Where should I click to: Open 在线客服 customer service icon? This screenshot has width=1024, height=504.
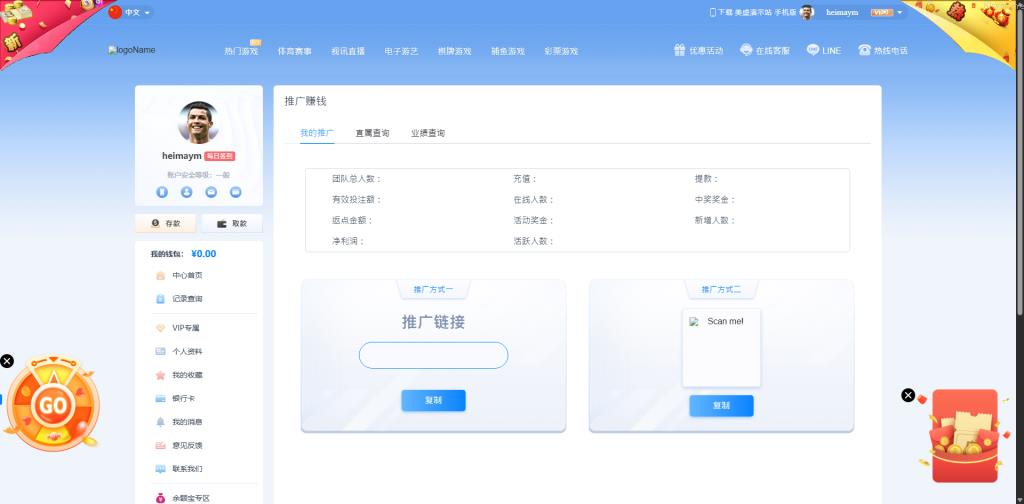746,50
